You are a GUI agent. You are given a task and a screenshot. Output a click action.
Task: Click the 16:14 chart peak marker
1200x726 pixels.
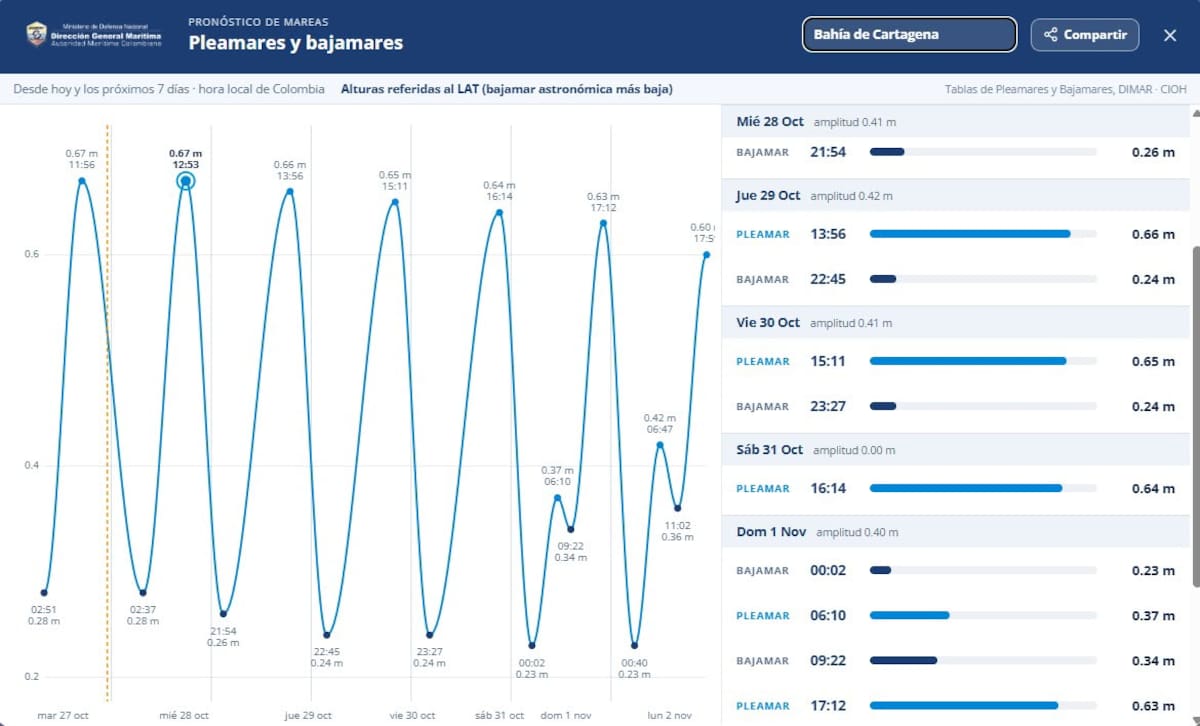(x=499, y=212)
